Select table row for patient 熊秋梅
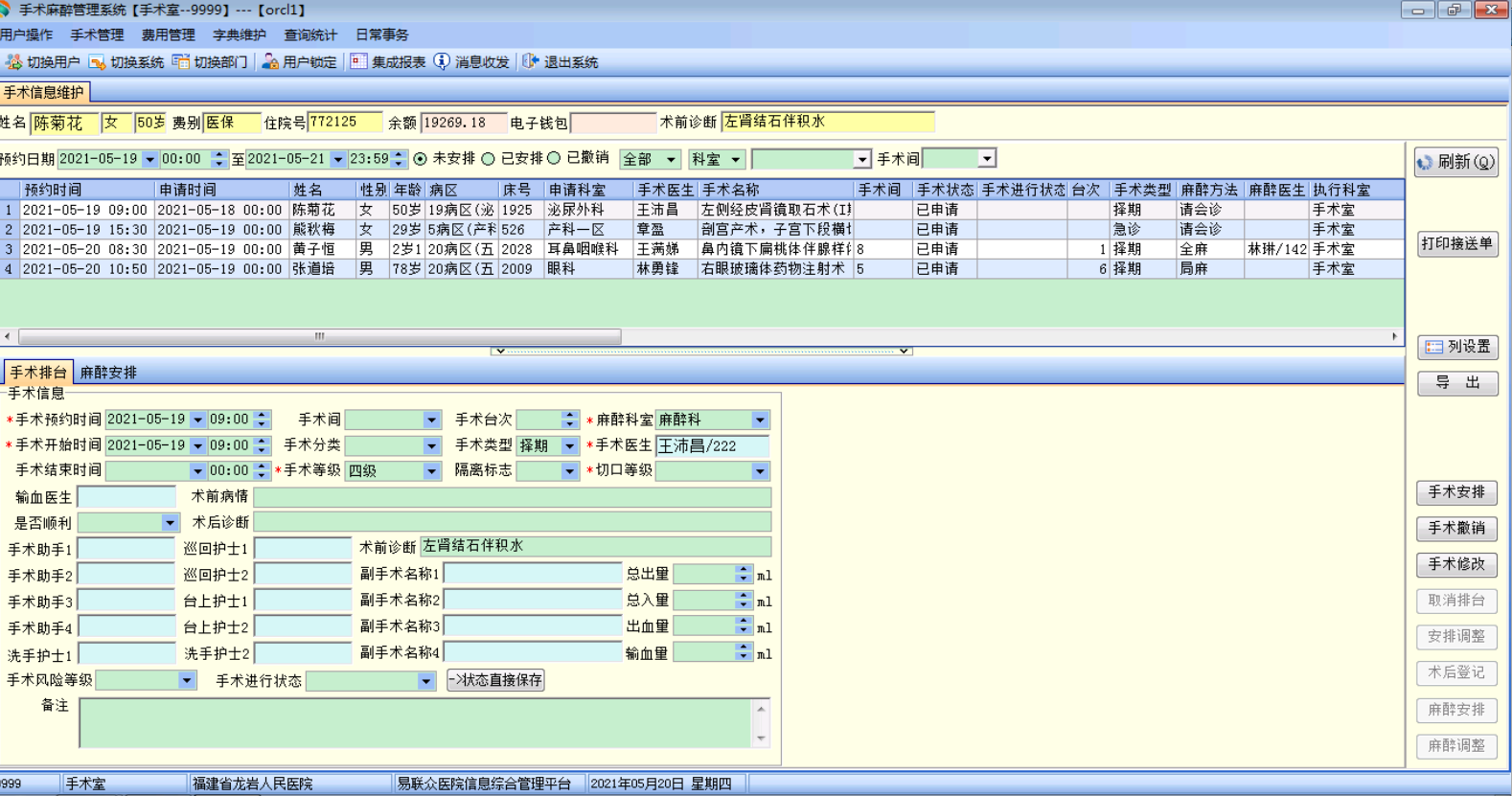 701,230
